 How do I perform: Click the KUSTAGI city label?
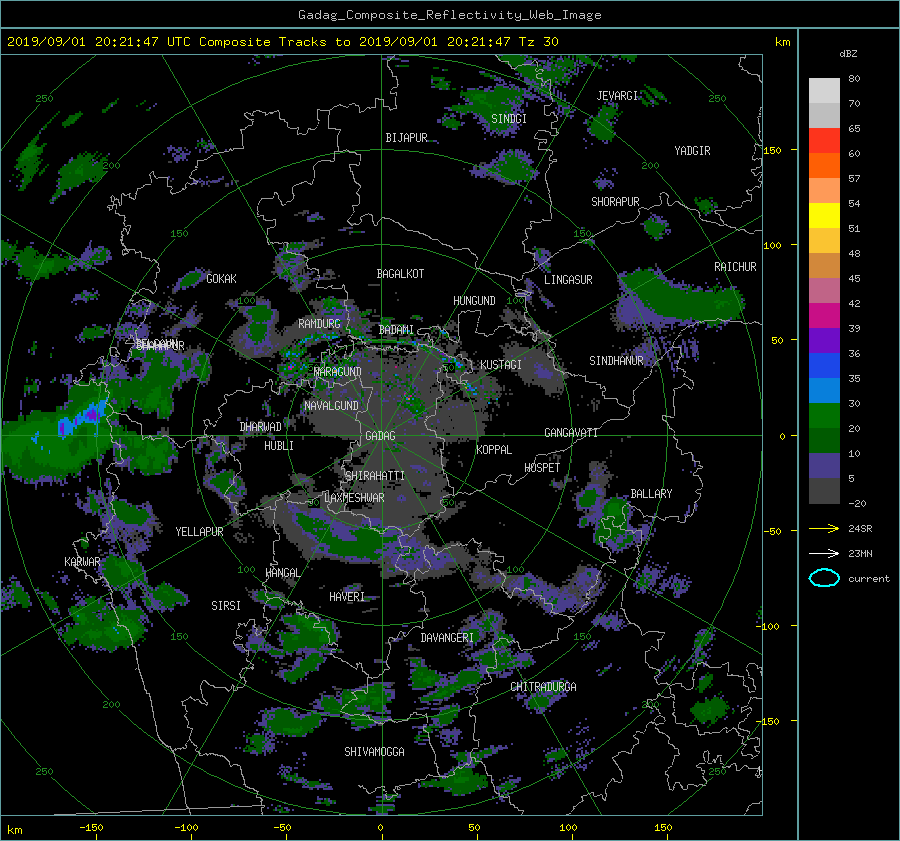(x=501, y=365)
